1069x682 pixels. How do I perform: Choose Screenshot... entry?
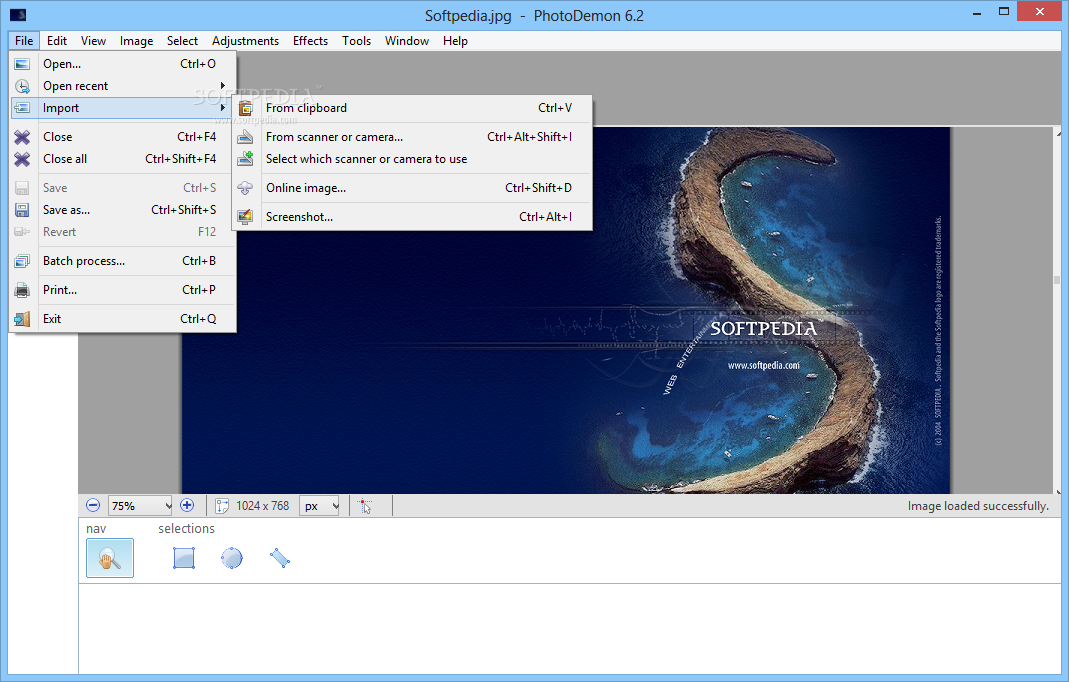click(412, 217)
